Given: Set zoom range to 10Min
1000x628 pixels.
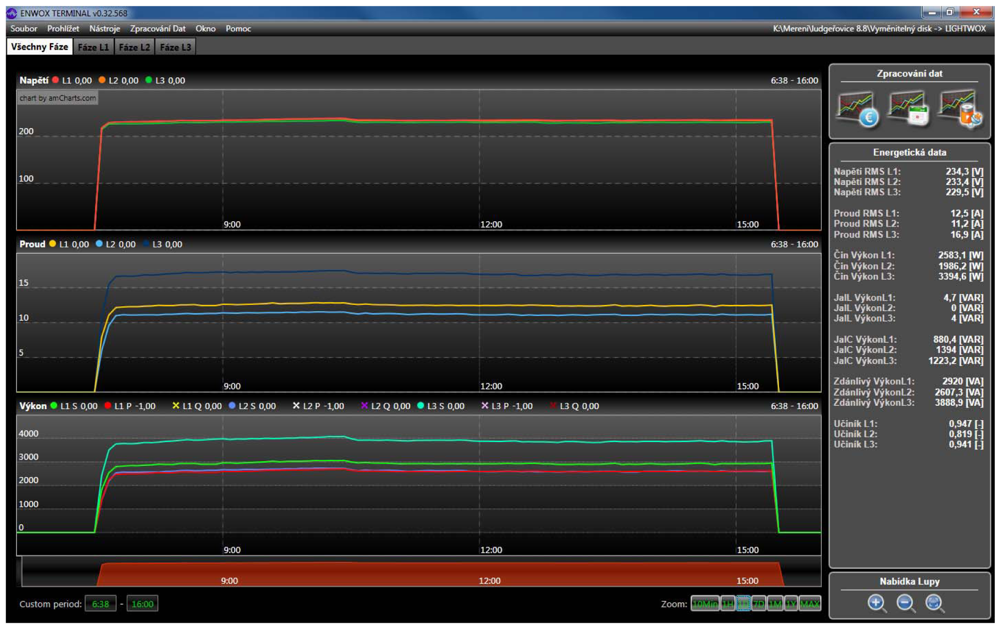Looking at the screenshot, I should [x=705, y=604].
